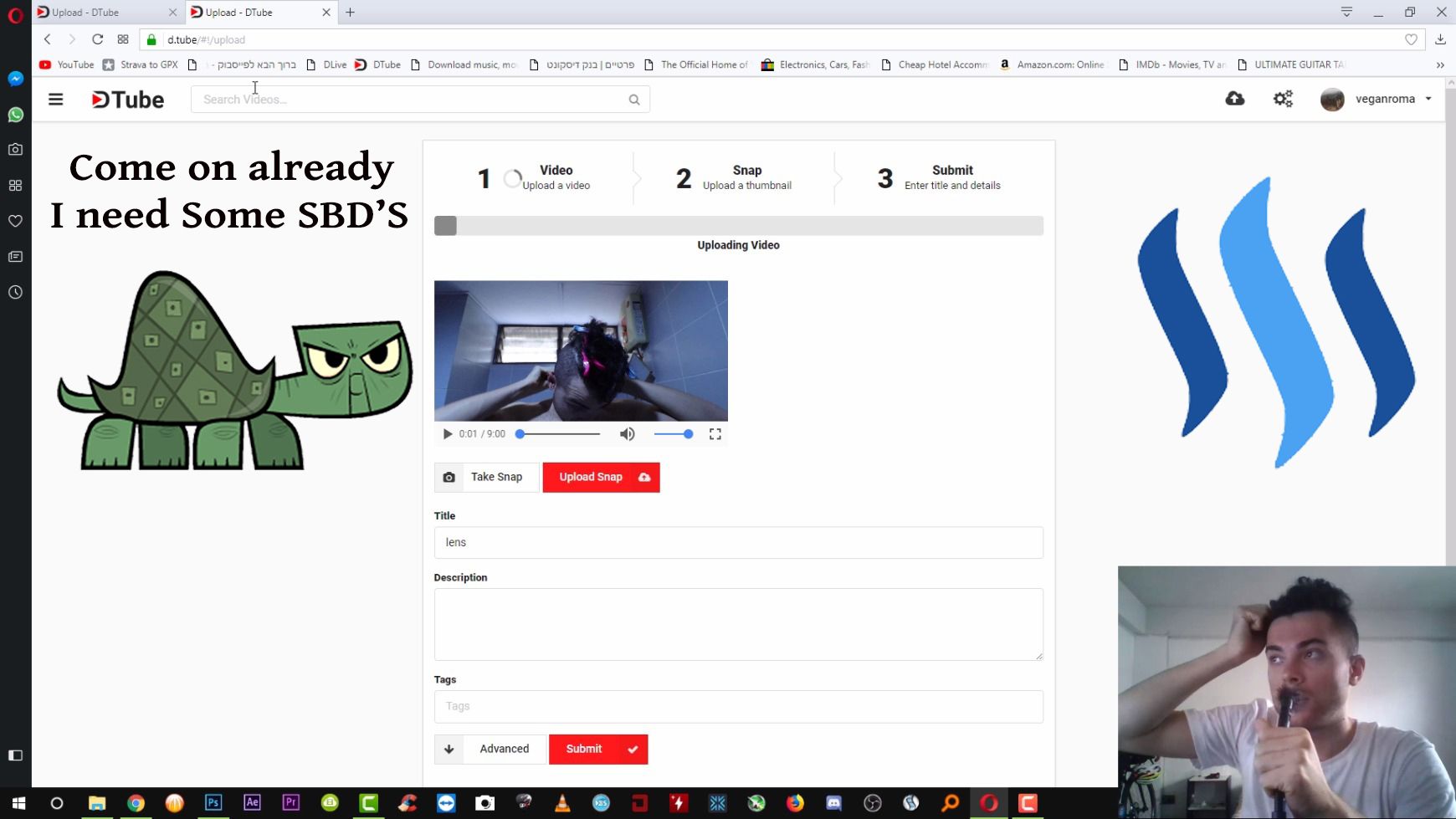The width and height of the screenshot is (1456, 819).
Task: Expand the veganroma account dropdown
Action: point(1428,99)
